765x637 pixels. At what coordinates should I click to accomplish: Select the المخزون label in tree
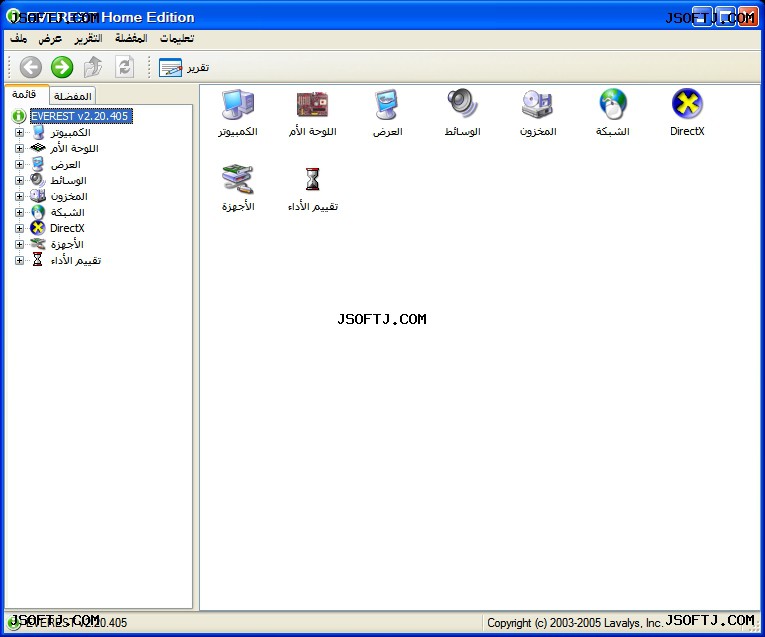tap(69, 197)
